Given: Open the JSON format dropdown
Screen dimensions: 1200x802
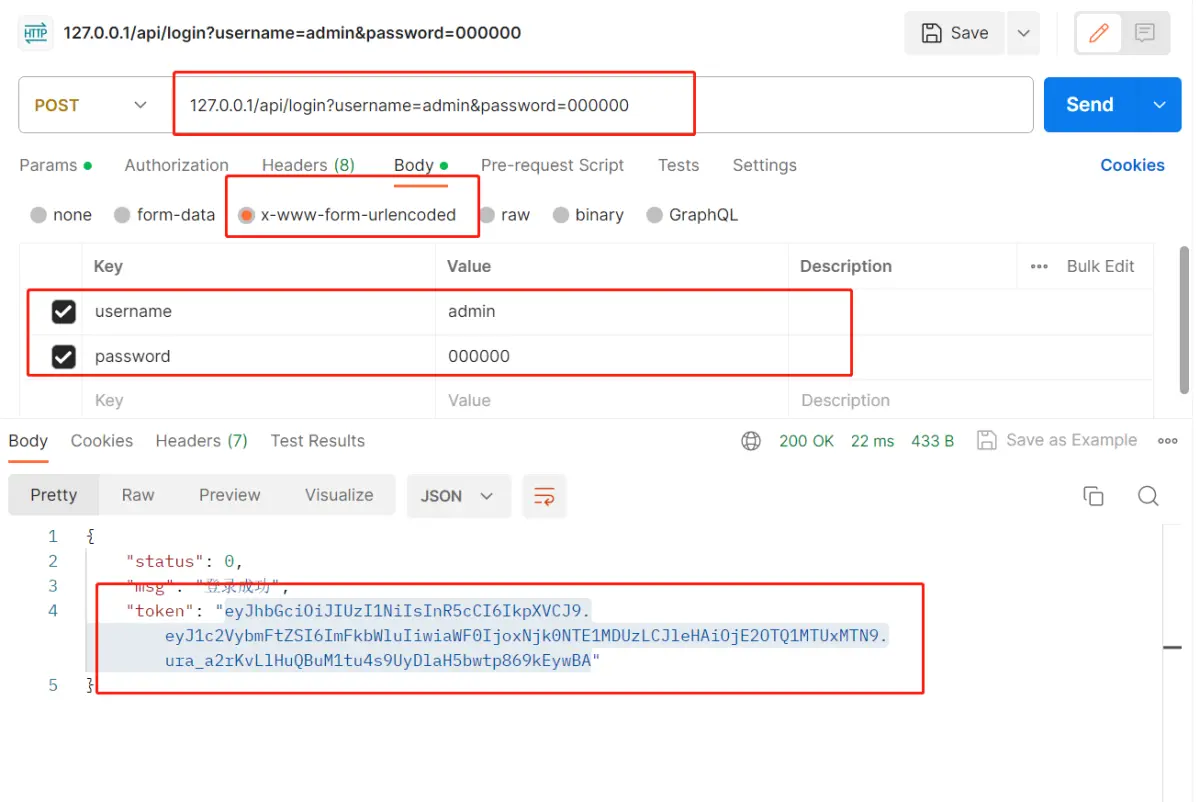Looking at the screenshot, I should click(x=458, y=496).
